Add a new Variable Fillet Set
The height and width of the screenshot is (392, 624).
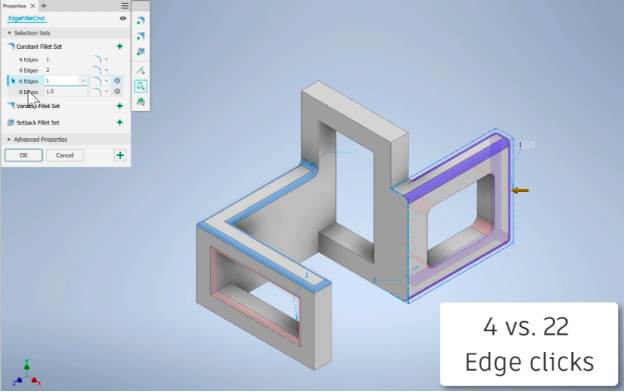click(x=119, y=106)
